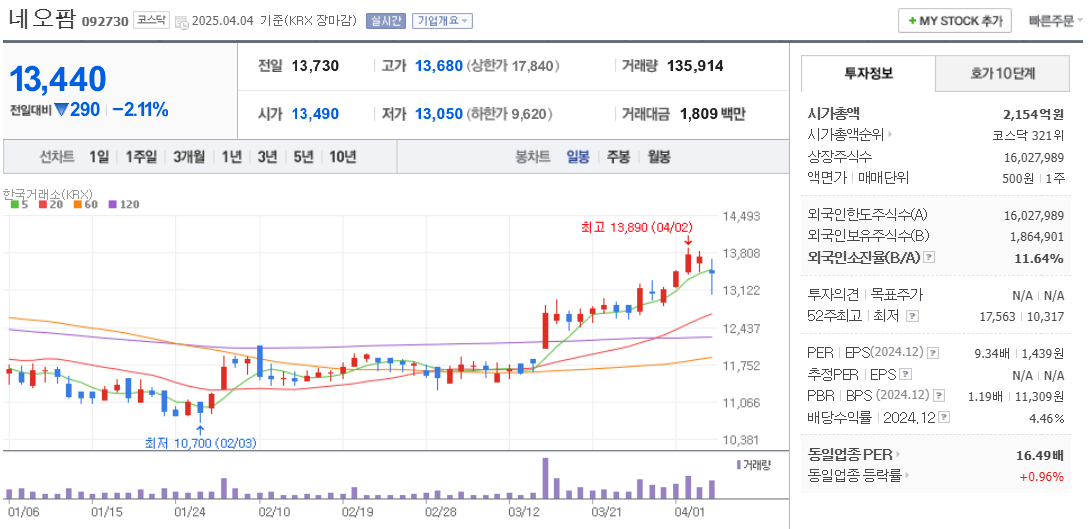Viewport: 1090px width, 529px height.
Task: Click the 거래대금 value 1,809 백만
Action: click(x=712, y=114)
